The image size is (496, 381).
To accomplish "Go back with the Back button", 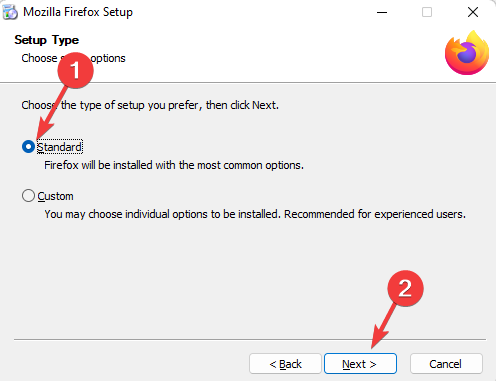I will [285, 364].
